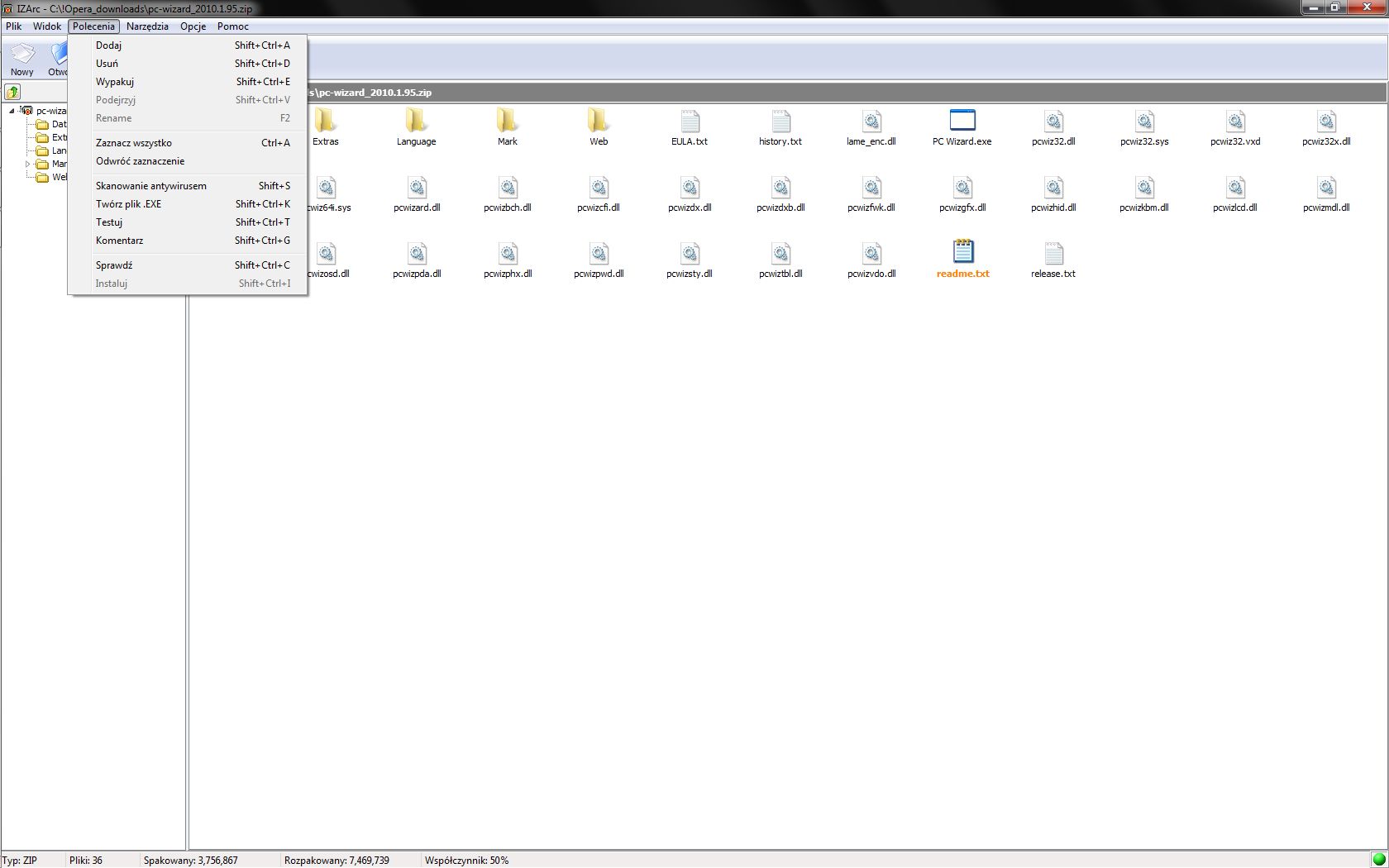Viewport: 1389px width, 868px height.
Task: Select the pcwiz32.sys file icon
Action: [x=1144, y=121]
